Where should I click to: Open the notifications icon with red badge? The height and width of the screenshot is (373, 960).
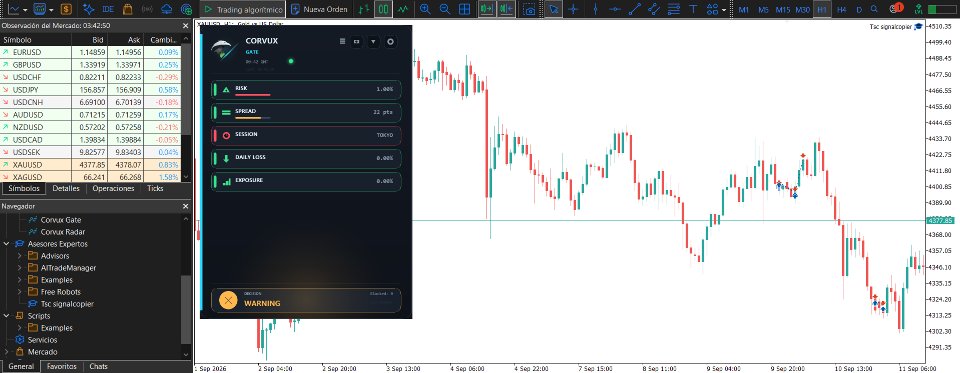[896, 9]
